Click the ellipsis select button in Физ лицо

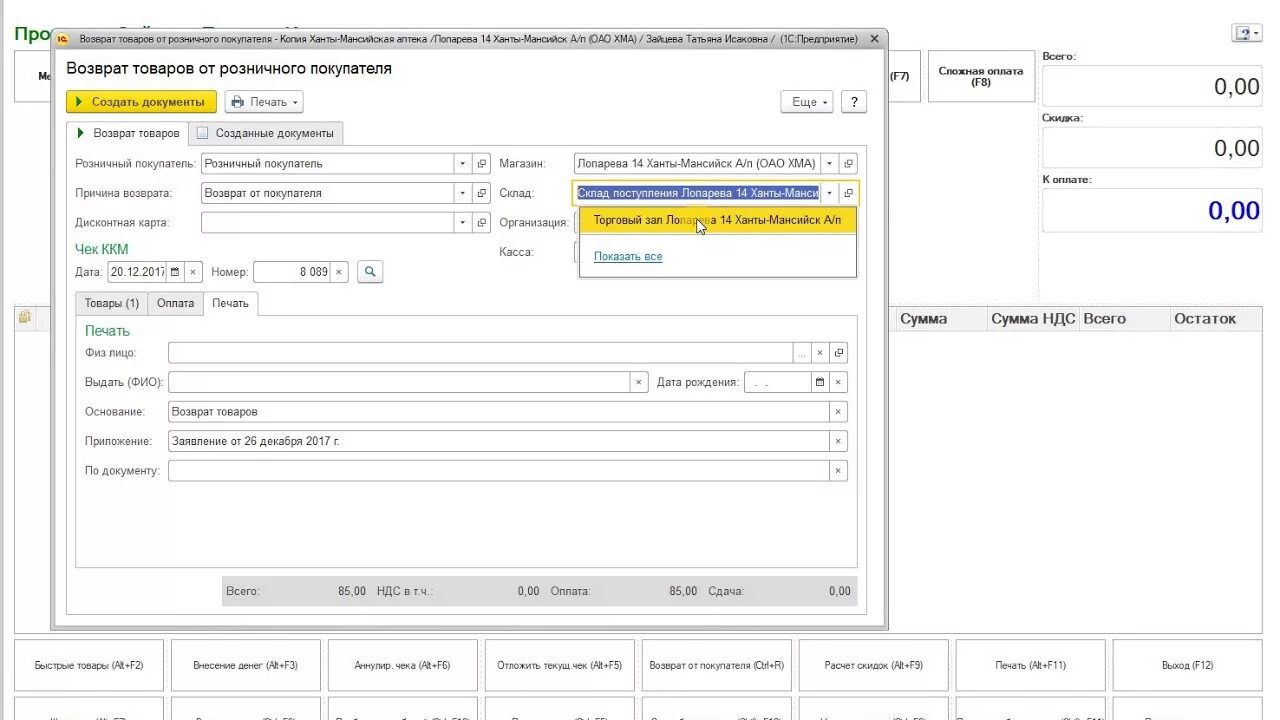click(802, 353)
